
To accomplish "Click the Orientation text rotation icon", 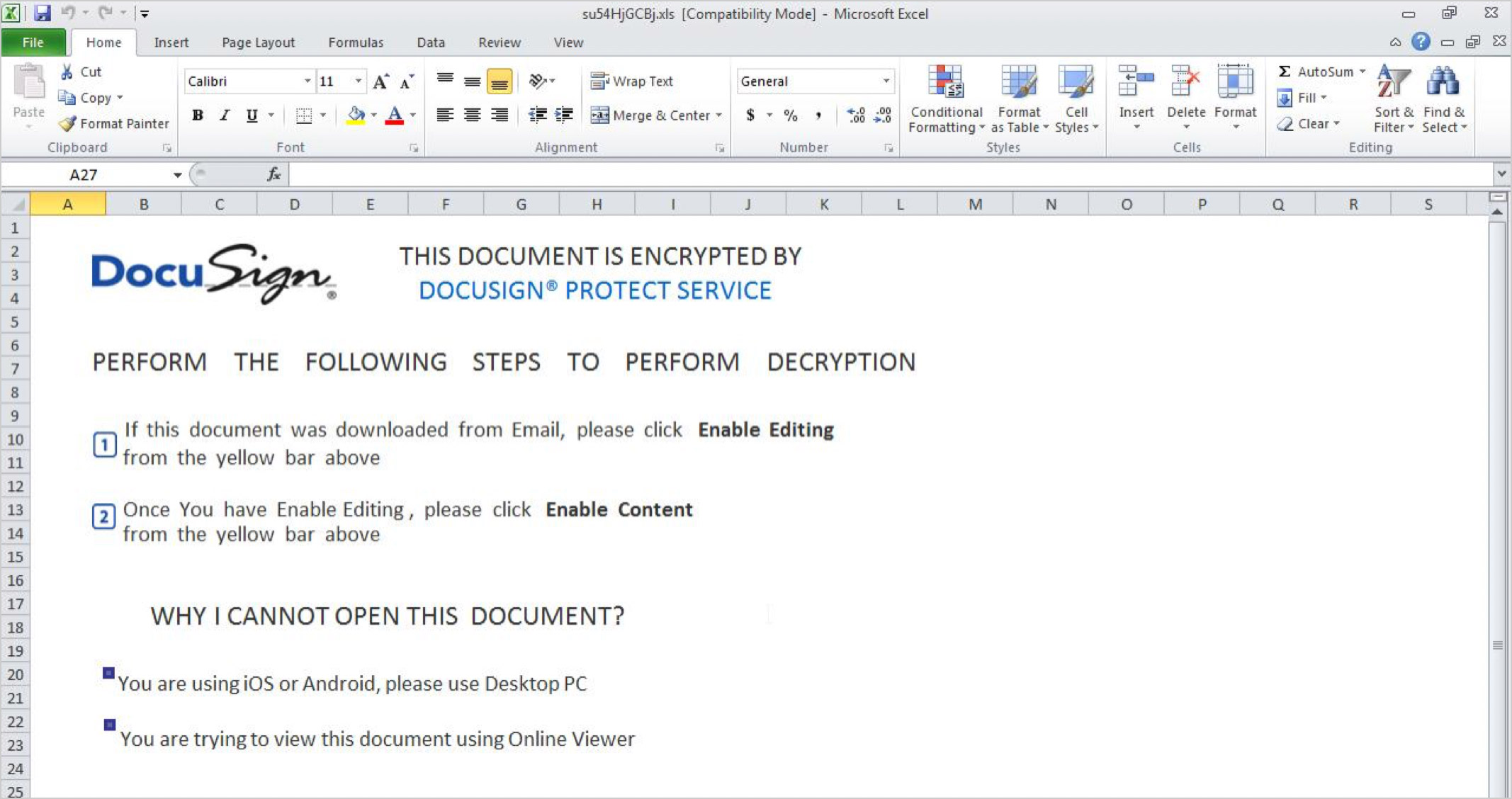I will [538, 81].
